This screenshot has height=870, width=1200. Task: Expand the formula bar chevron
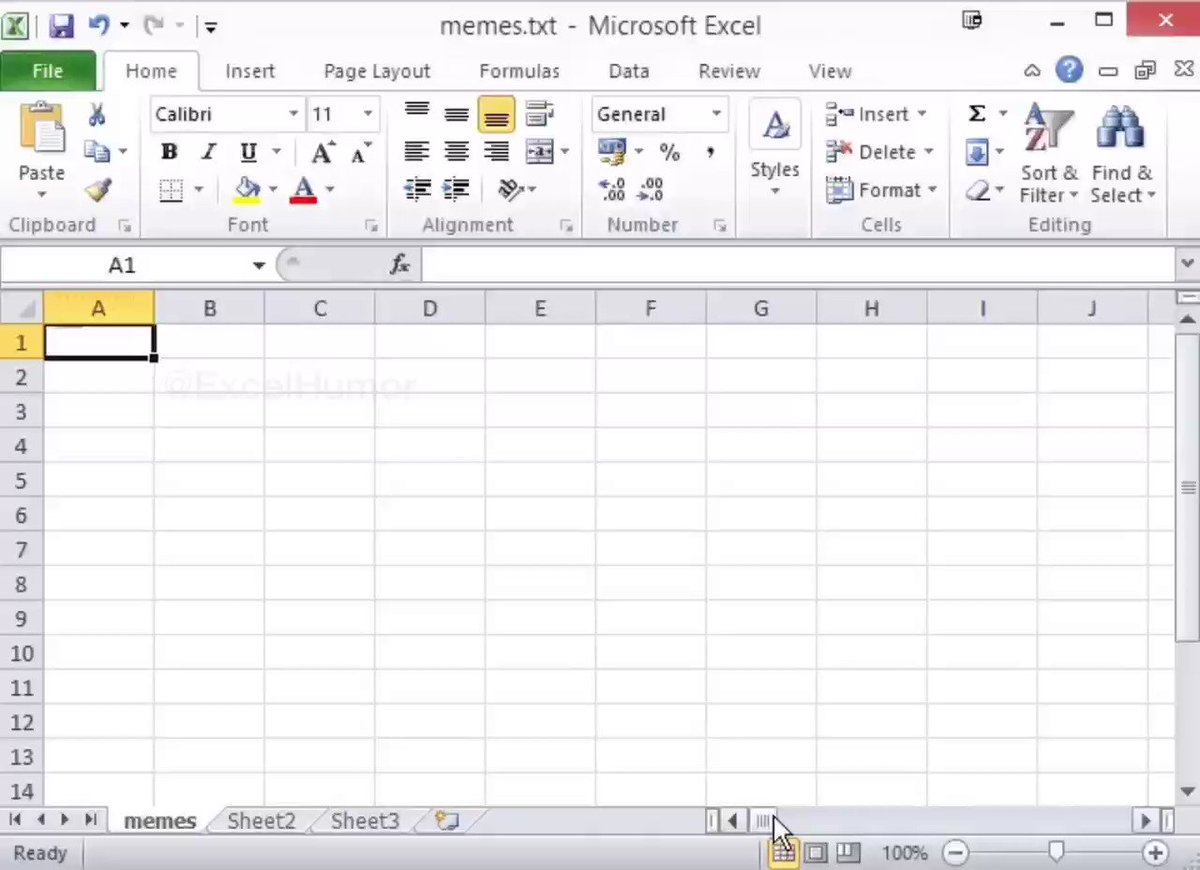[x=1188, y=265]
